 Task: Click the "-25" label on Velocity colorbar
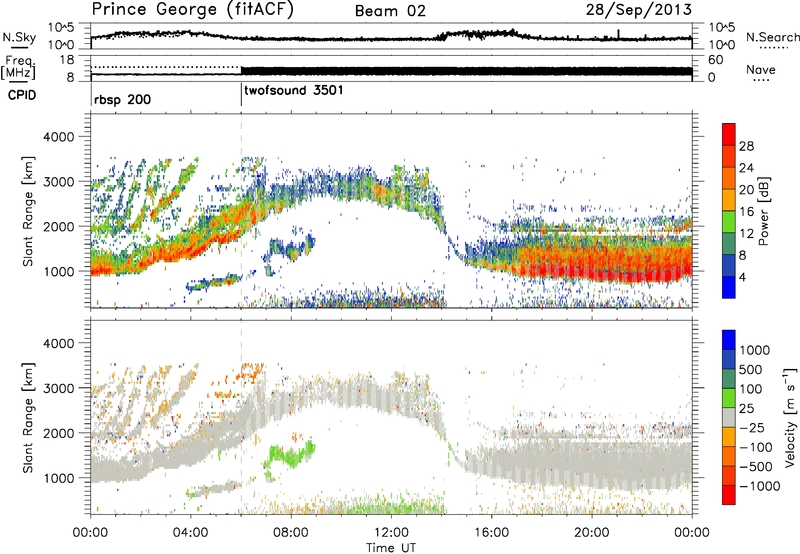[x=752, y=427]
